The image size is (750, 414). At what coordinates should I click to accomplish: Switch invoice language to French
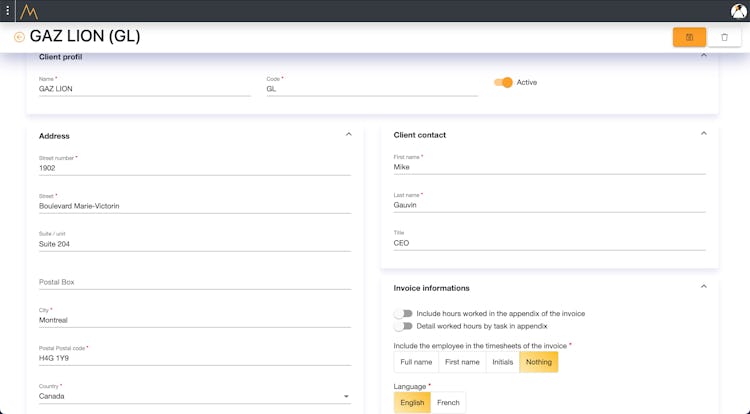pyautogui.click(x=448, y=403)
